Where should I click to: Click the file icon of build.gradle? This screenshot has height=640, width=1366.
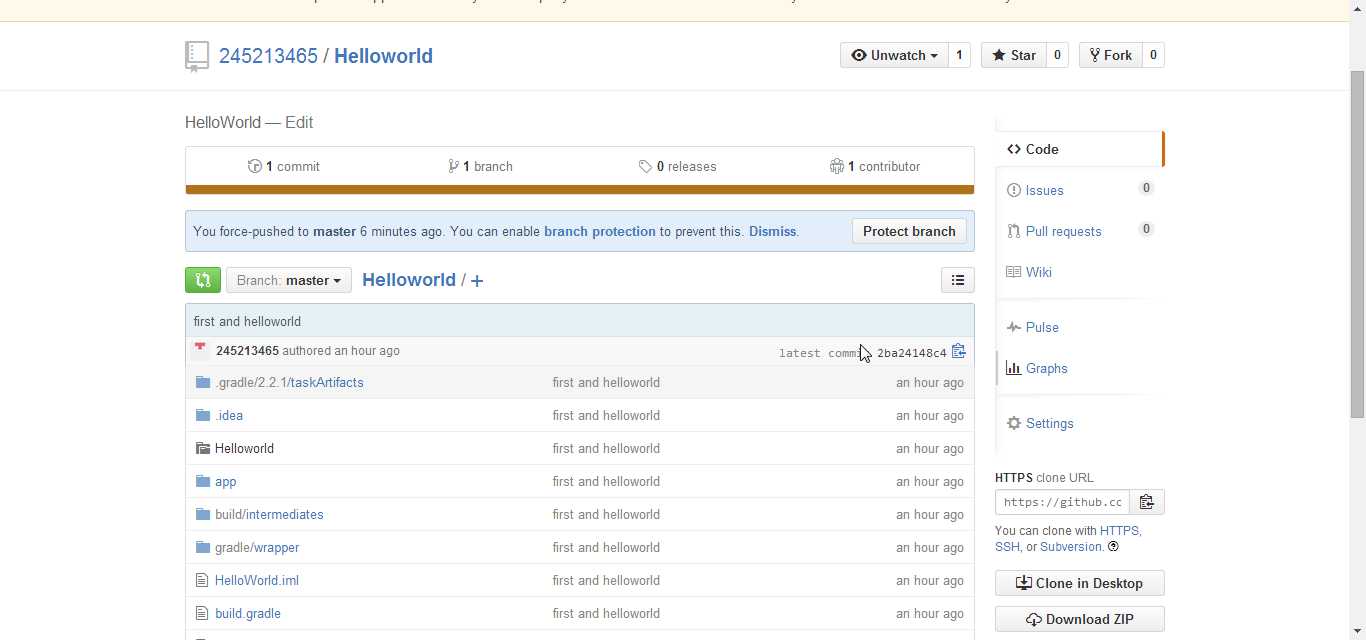click(x=202, y=613)
